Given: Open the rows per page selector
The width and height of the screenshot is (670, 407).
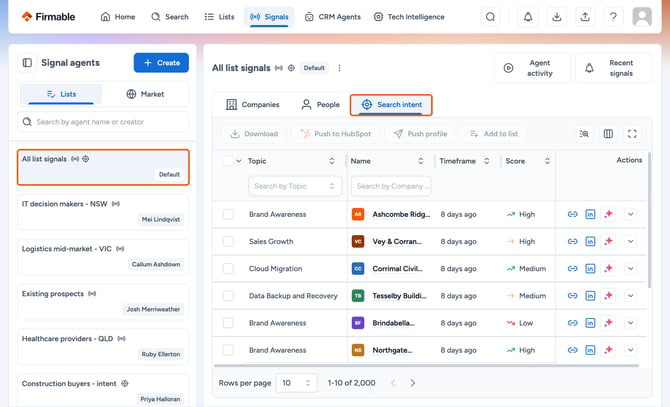Looking at the screenshot, I should [297, 383].
